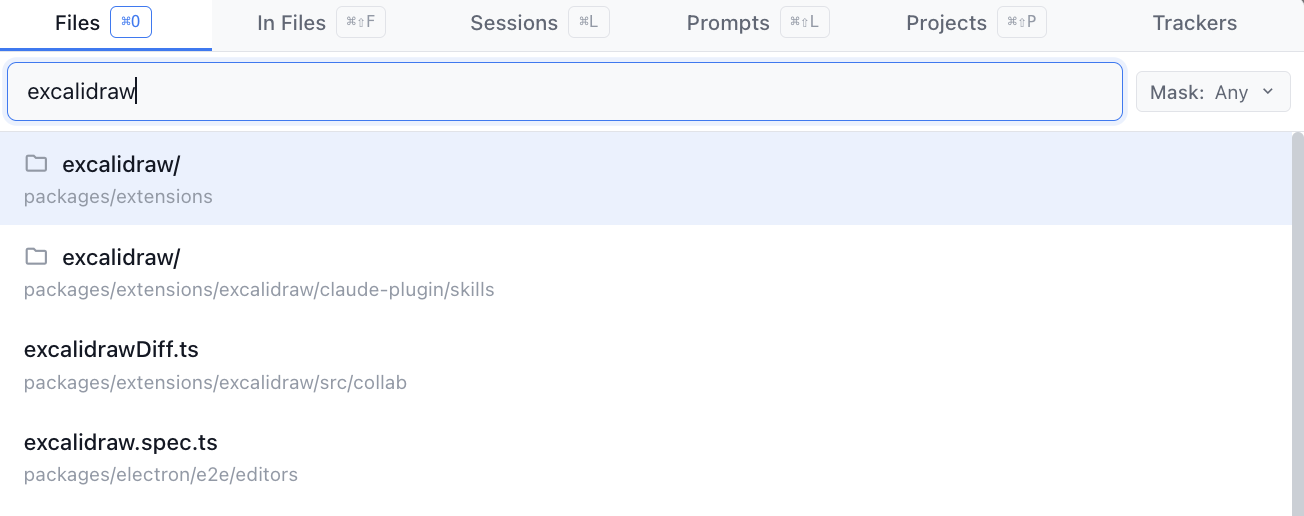Expand the Mask: Any dropdown

(1213, 92)
